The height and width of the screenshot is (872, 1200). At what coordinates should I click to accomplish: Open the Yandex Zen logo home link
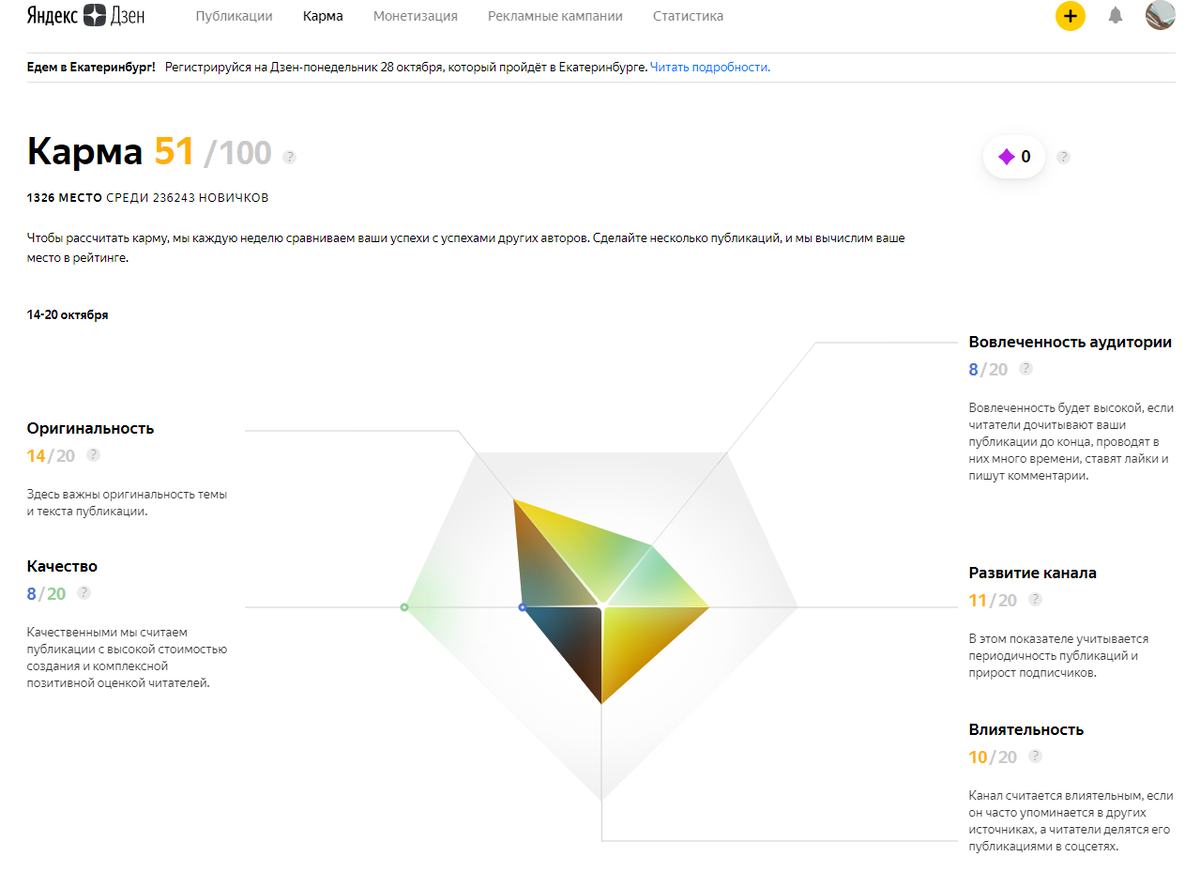(x=86, y=16)
